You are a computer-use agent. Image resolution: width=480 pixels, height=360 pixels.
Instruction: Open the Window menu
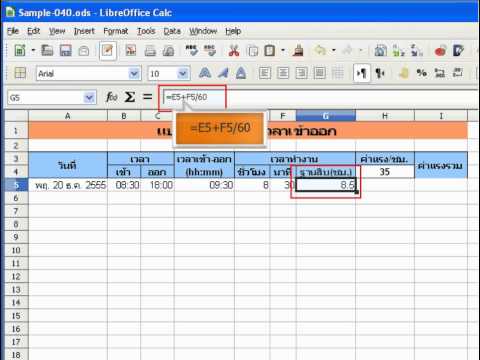[203, 31]
